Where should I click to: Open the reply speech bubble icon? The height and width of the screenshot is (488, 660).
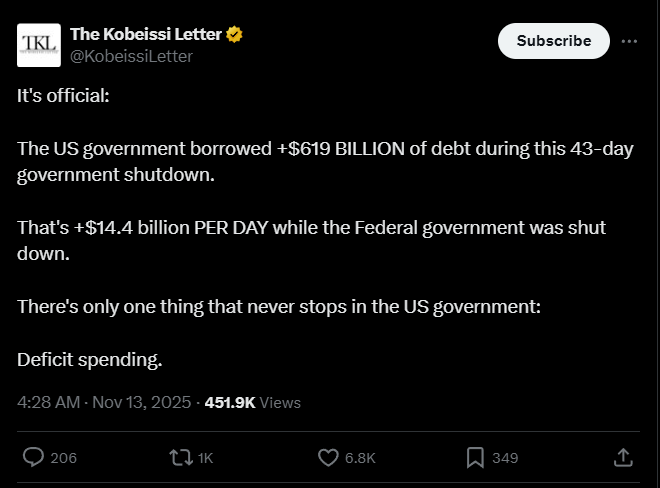[33, 457]
